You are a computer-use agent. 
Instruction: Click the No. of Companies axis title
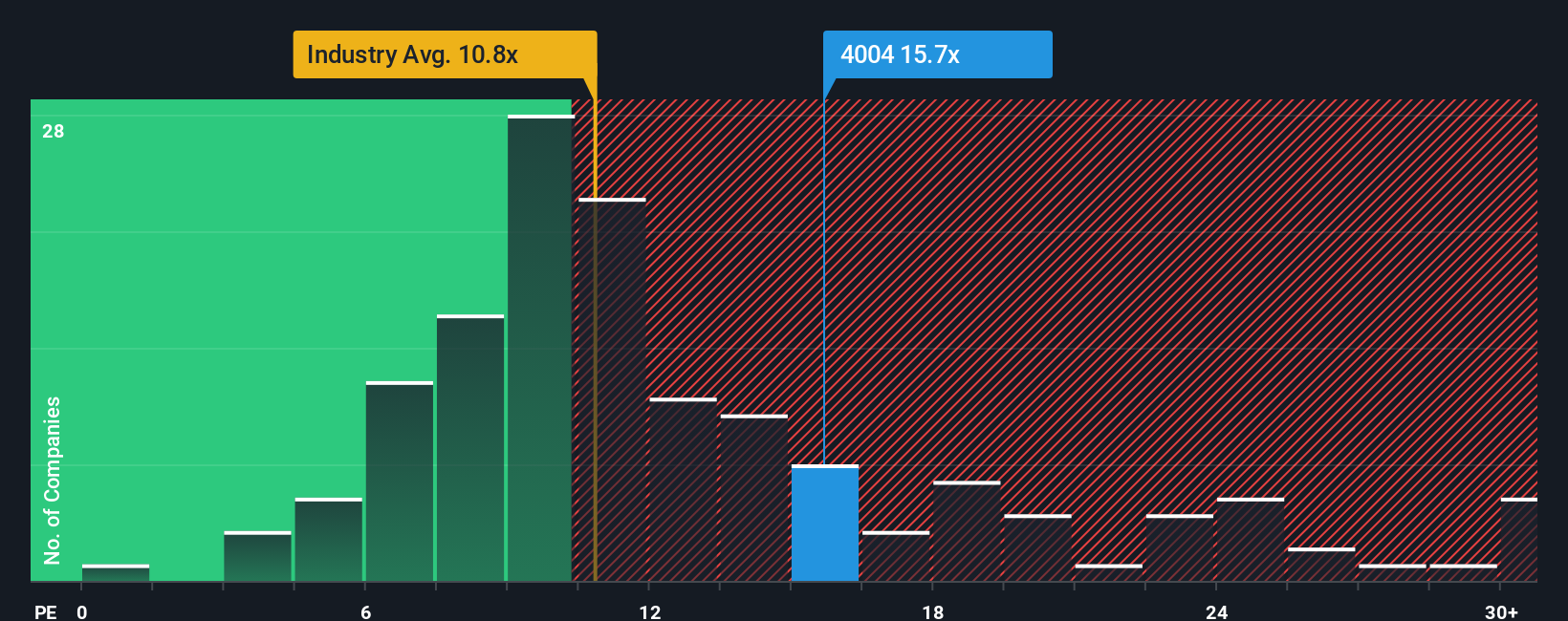tap(53, 480)
